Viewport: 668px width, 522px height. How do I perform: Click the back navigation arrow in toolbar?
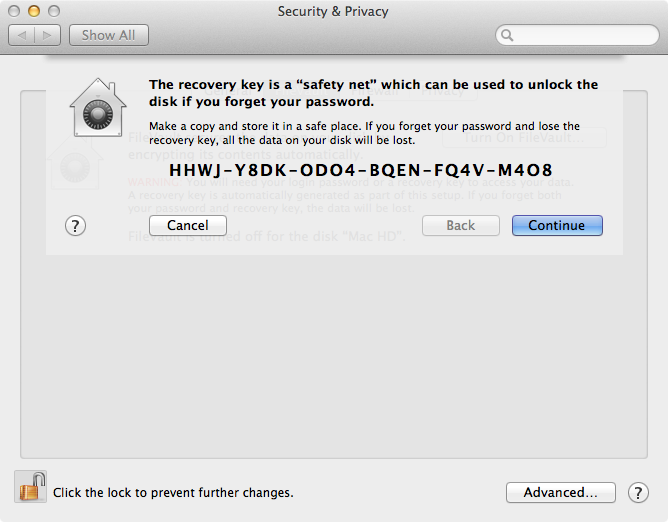pyautogui.click(x=22, y=35)
